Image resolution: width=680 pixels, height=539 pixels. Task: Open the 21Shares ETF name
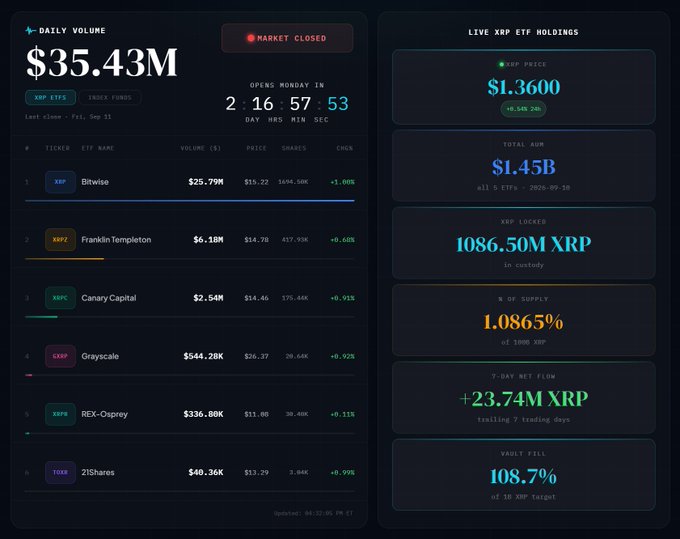(x=98, y=472)
